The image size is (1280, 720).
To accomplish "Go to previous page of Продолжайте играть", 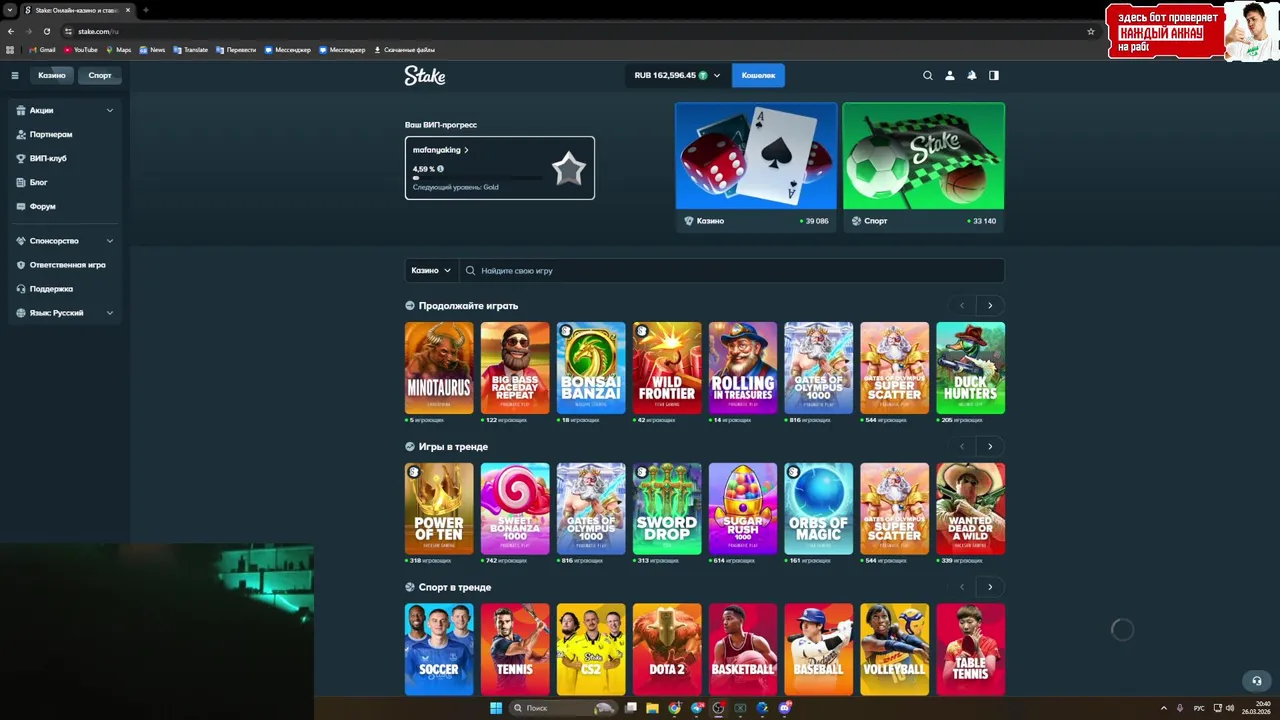I will click(962, 306).
